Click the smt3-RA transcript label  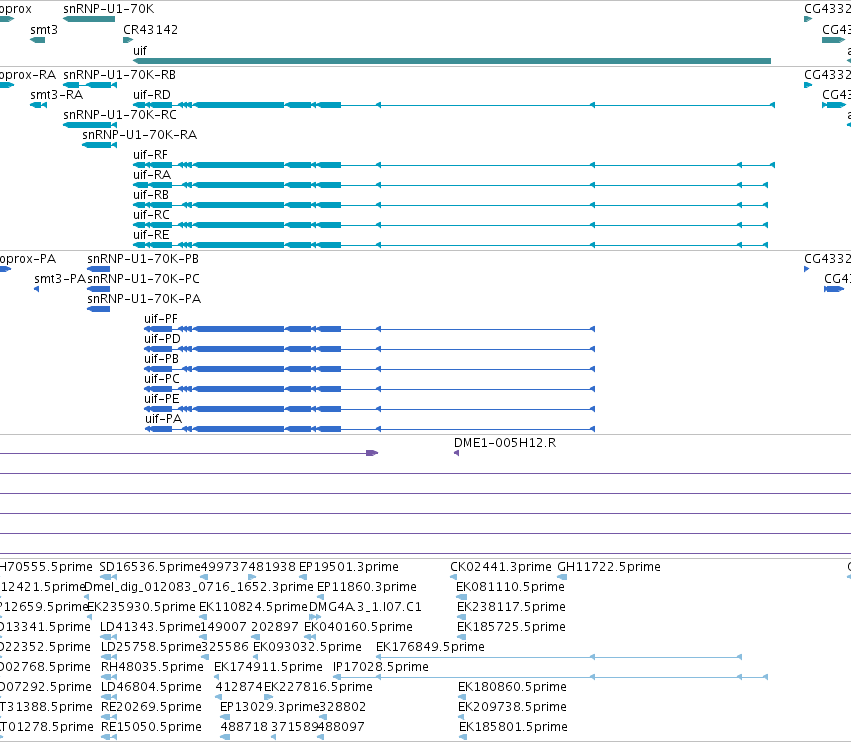56,95
